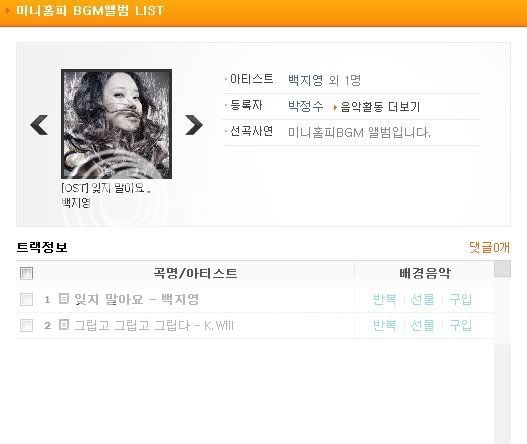Check the box for track 2 그립고 그립고 그립다
The height and width of the screenshot is (444, 527).
pyautogui.click(x=27, y=325)
